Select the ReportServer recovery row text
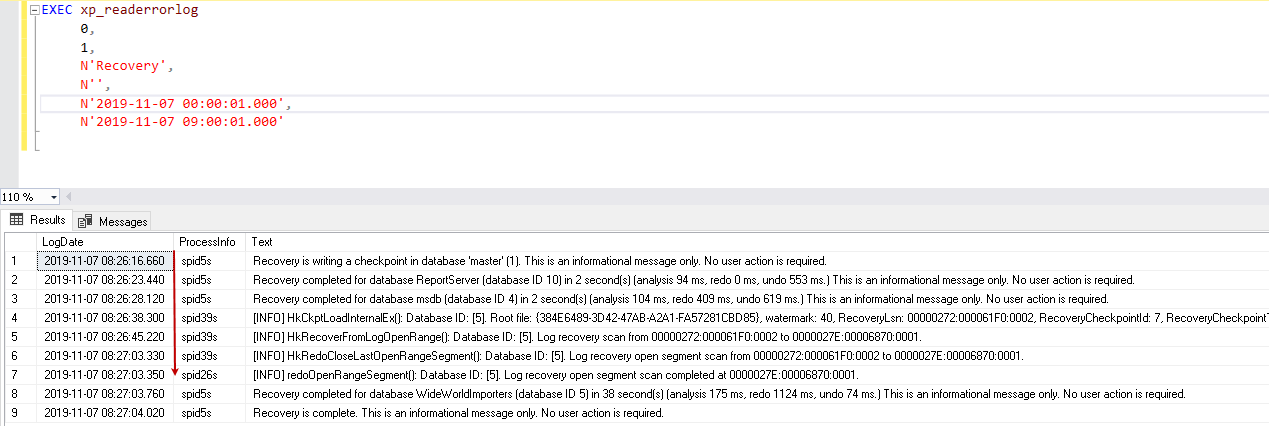1269x426 pixels. tap(693, 280)
